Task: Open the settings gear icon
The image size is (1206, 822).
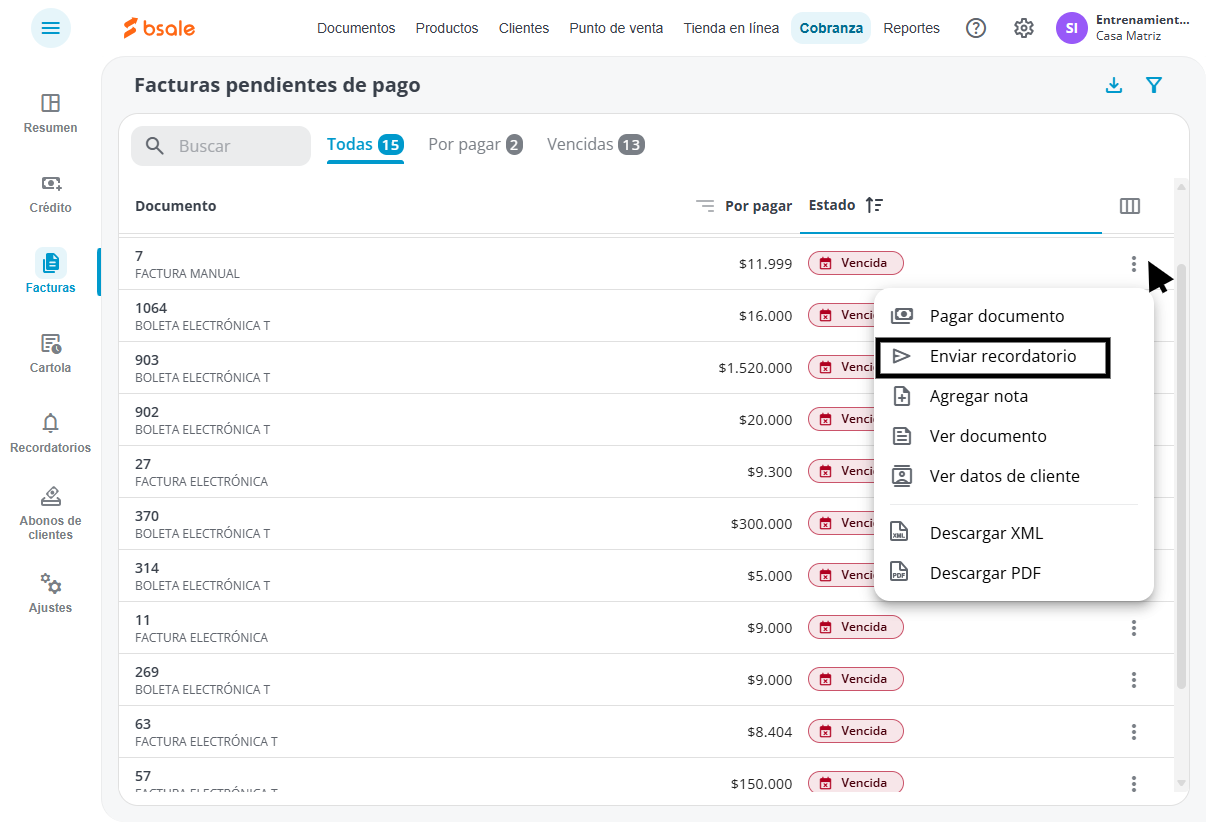Action: [1024, 28]
